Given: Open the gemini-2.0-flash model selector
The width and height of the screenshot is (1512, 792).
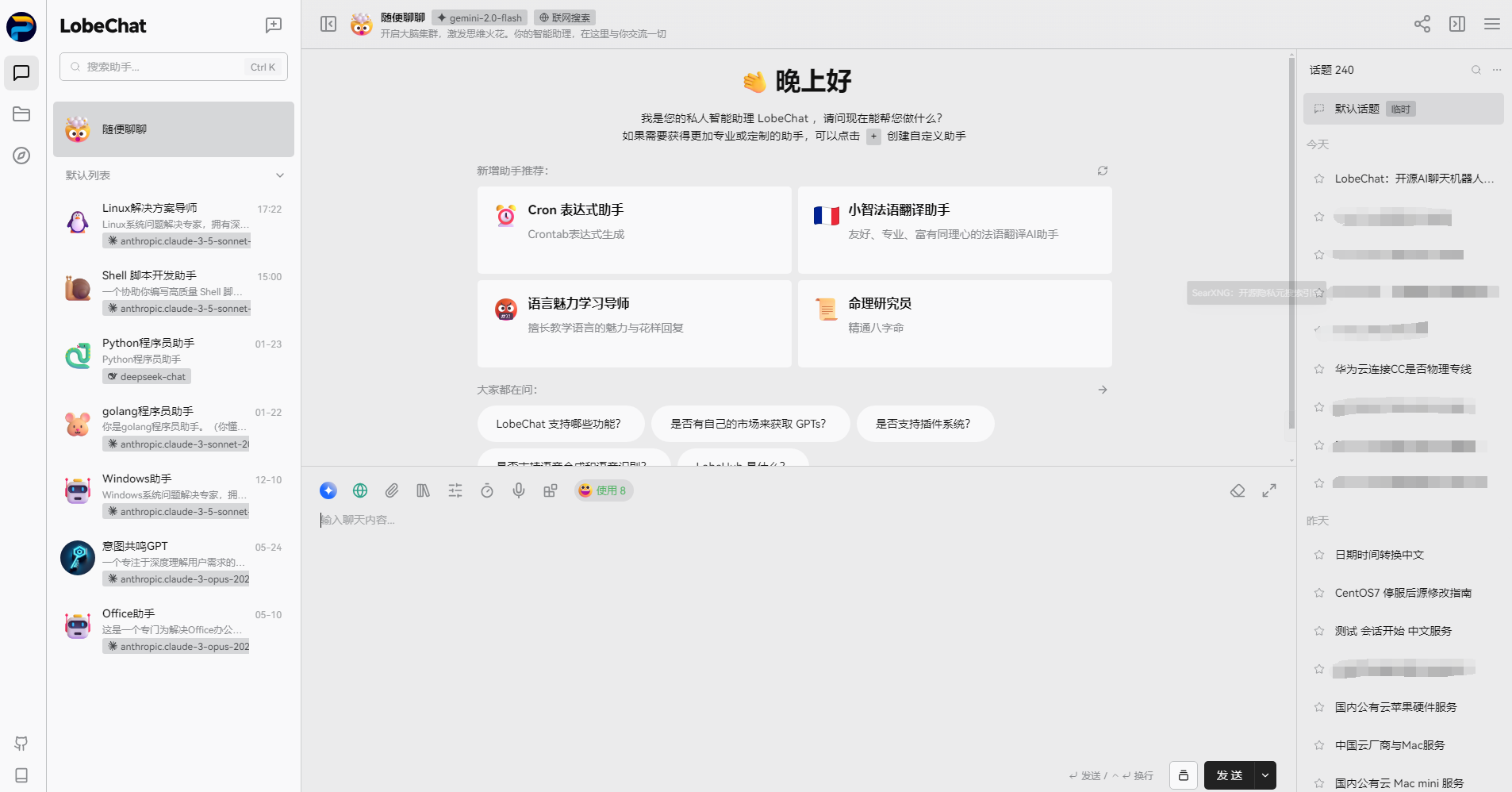Looking at the screenshot, I should (x=478, y=17).
